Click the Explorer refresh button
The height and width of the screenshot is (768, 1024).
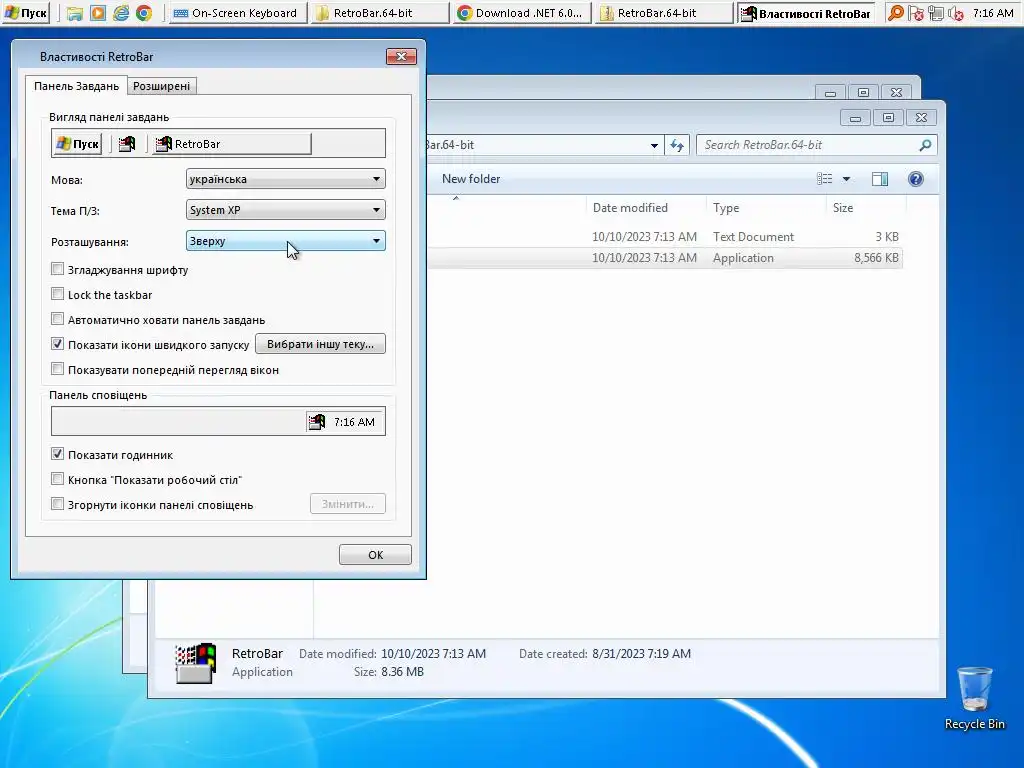[677, 145]
